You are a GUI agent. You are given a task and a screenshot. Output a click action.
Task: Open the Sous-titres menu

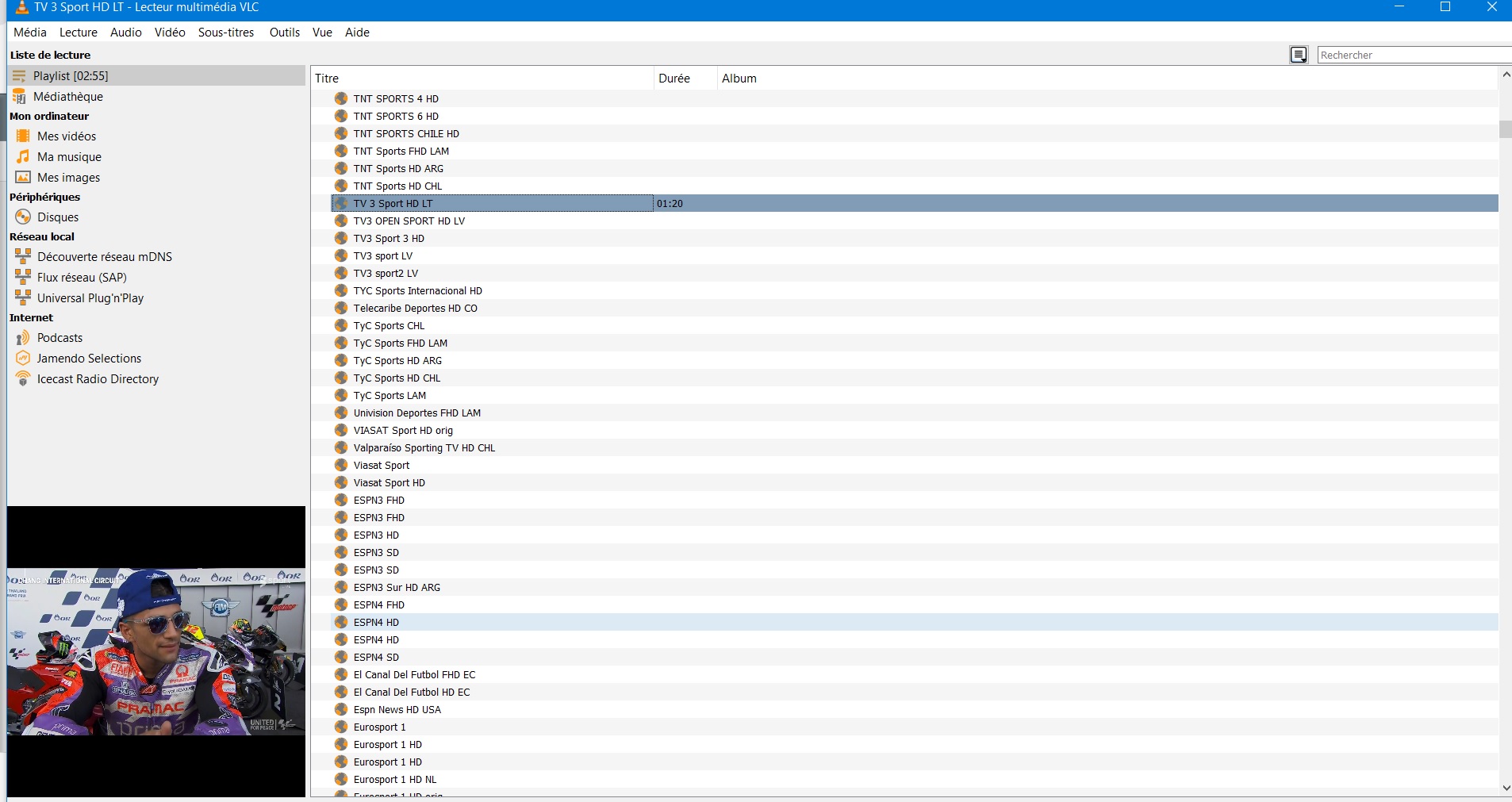[x=226, y=33]
